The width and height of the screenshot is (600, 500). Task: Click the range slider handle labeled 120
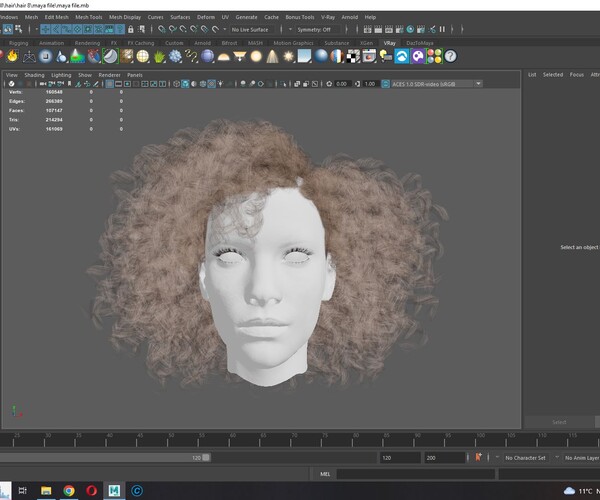[x=206, y=458]
